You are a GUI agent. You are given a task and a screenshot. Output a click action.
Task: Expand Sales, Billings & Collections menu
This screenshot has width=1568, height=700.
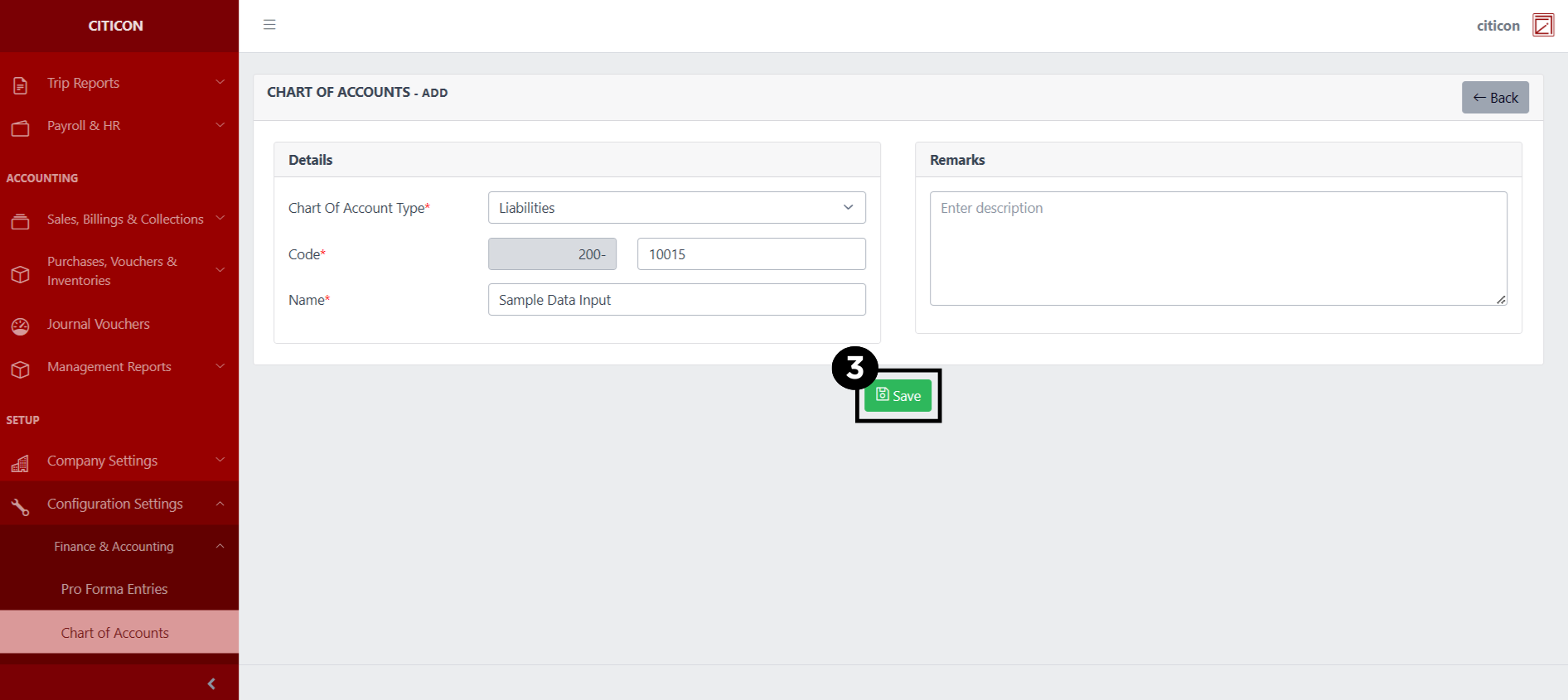[x=125, y=220]
